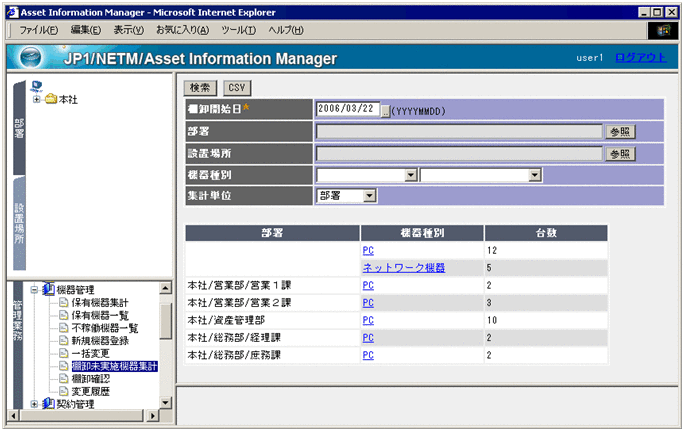
Task: Click the 棚卸開始日 date input field
Action: click(346, 110)
